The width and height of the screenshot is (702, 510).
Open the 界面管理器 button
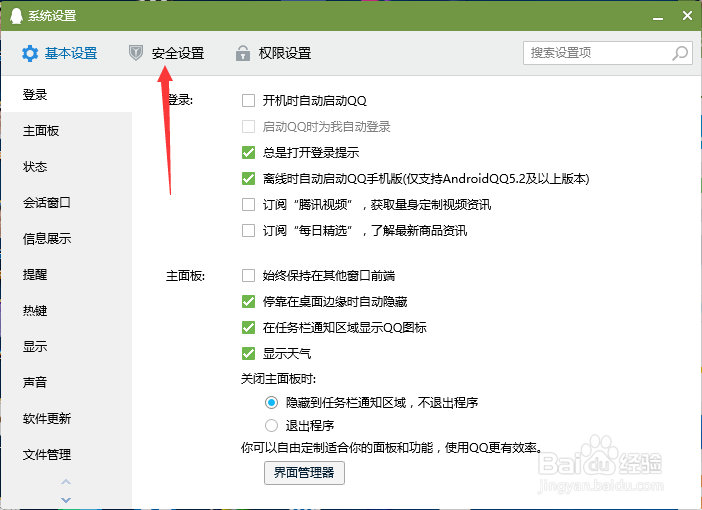point(304,473)
